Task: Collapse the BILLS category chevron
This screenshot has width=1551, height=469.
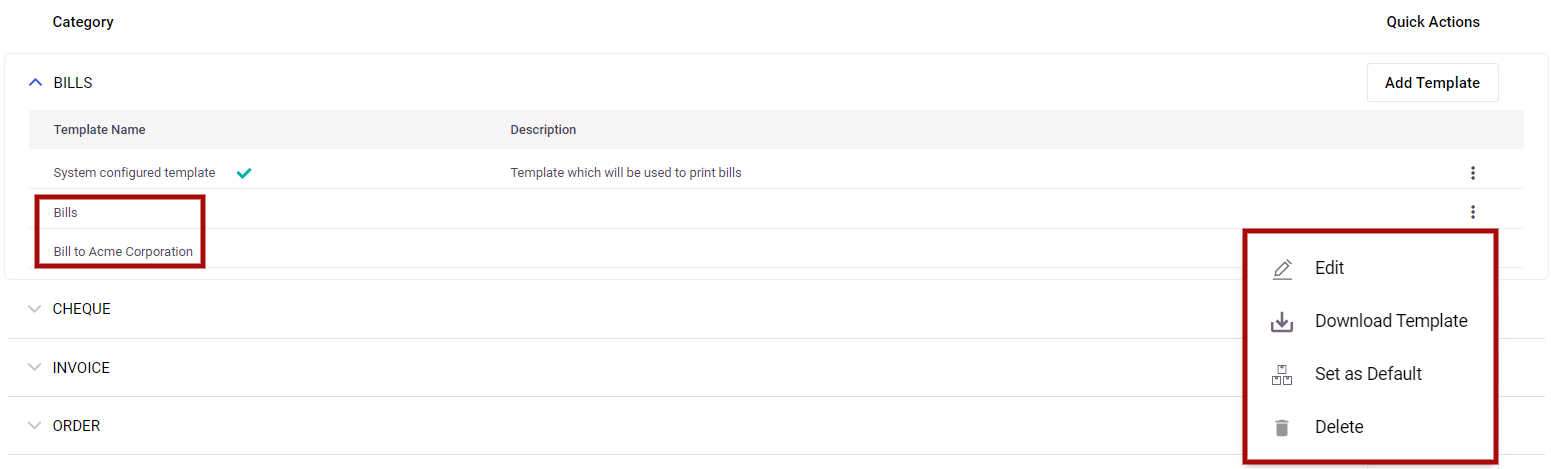Action: 36,83
